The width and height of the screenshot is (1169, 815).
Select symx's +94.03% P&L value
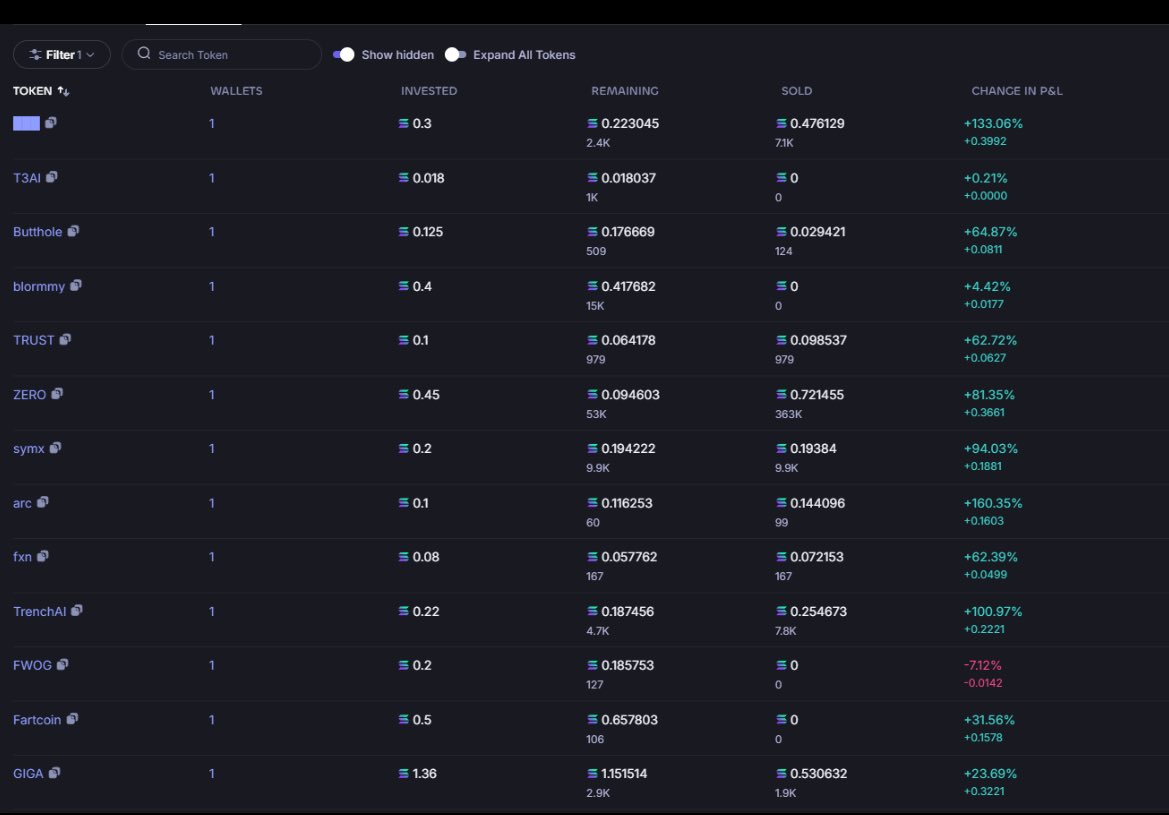pos(991,449)
